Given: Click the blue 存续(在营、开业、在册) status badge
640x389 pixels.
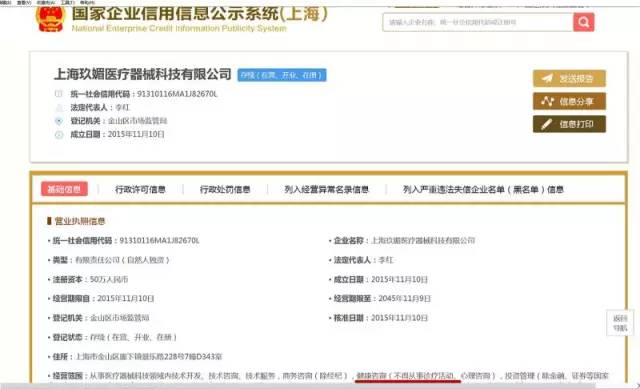Looking at the screenshot, I should click(x=282, y=75).
